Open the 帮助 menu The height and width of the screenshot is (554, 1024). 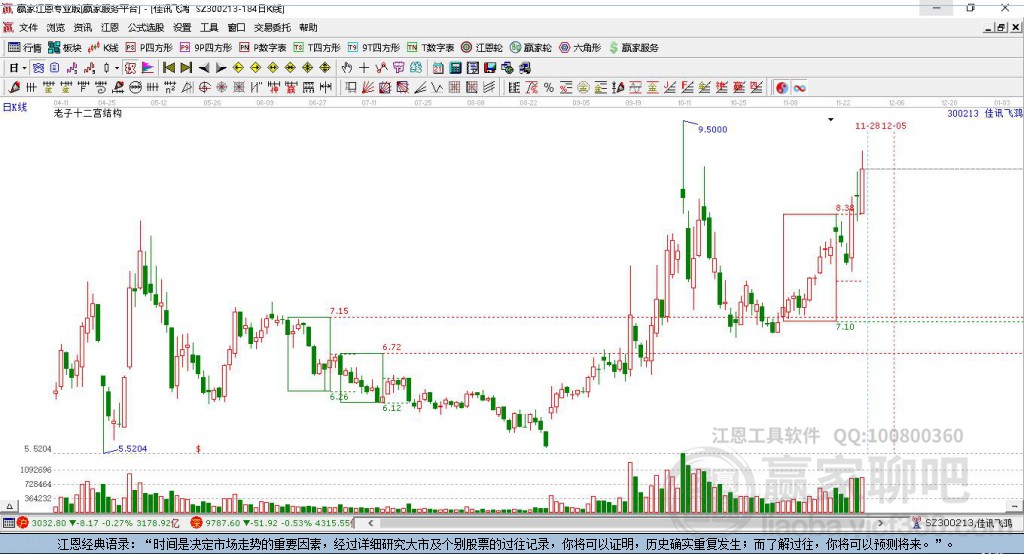(x=308, y=27)
